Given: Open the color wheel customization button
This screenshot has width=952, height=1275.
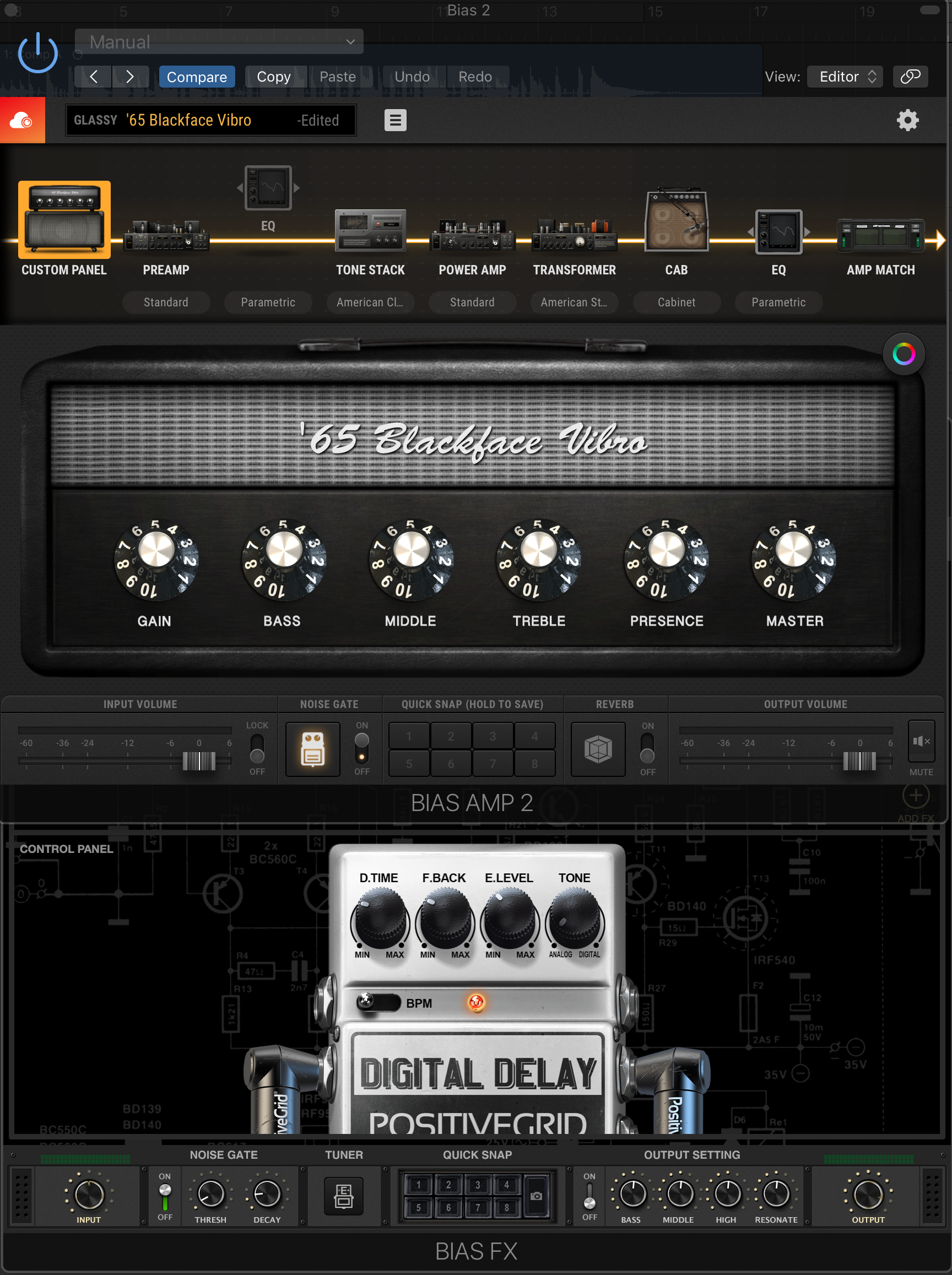Looking at the screenshot, I should pyautogui.click(x=904, y=354).
